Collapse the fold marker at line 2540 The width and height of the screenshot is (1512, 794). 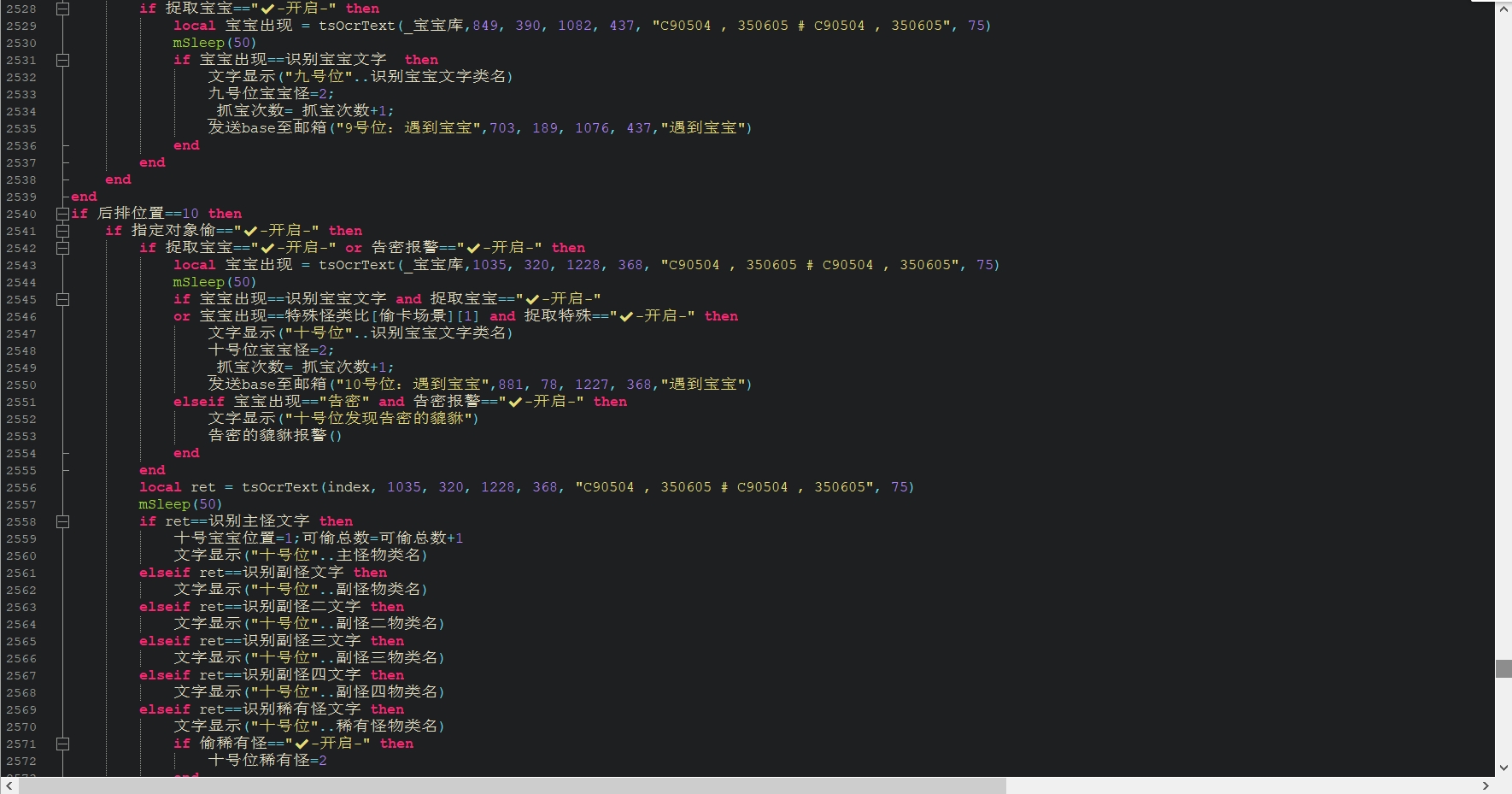(x=62, y=214)
